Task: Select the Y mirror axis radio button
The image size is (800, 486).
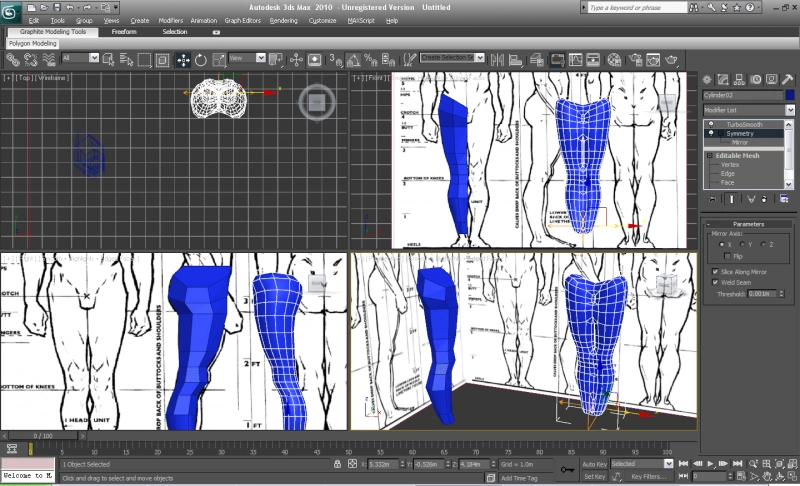Action: (741, 244)
